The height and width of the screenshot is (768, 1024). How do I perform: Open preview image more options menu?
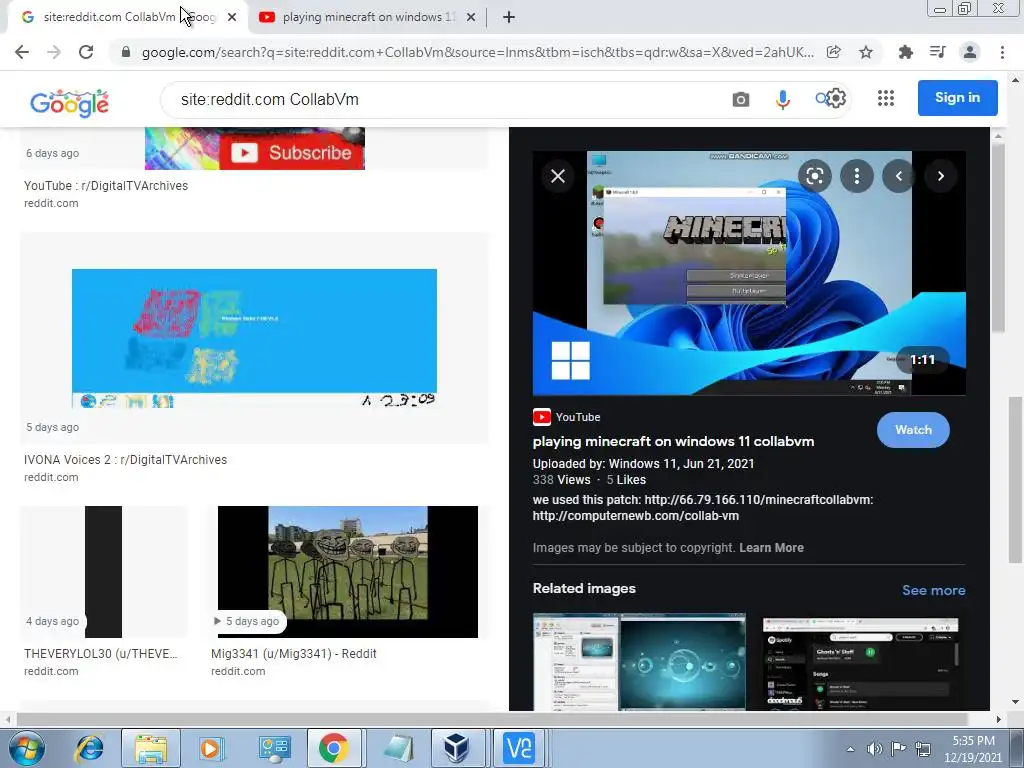(x=857, y=176)
